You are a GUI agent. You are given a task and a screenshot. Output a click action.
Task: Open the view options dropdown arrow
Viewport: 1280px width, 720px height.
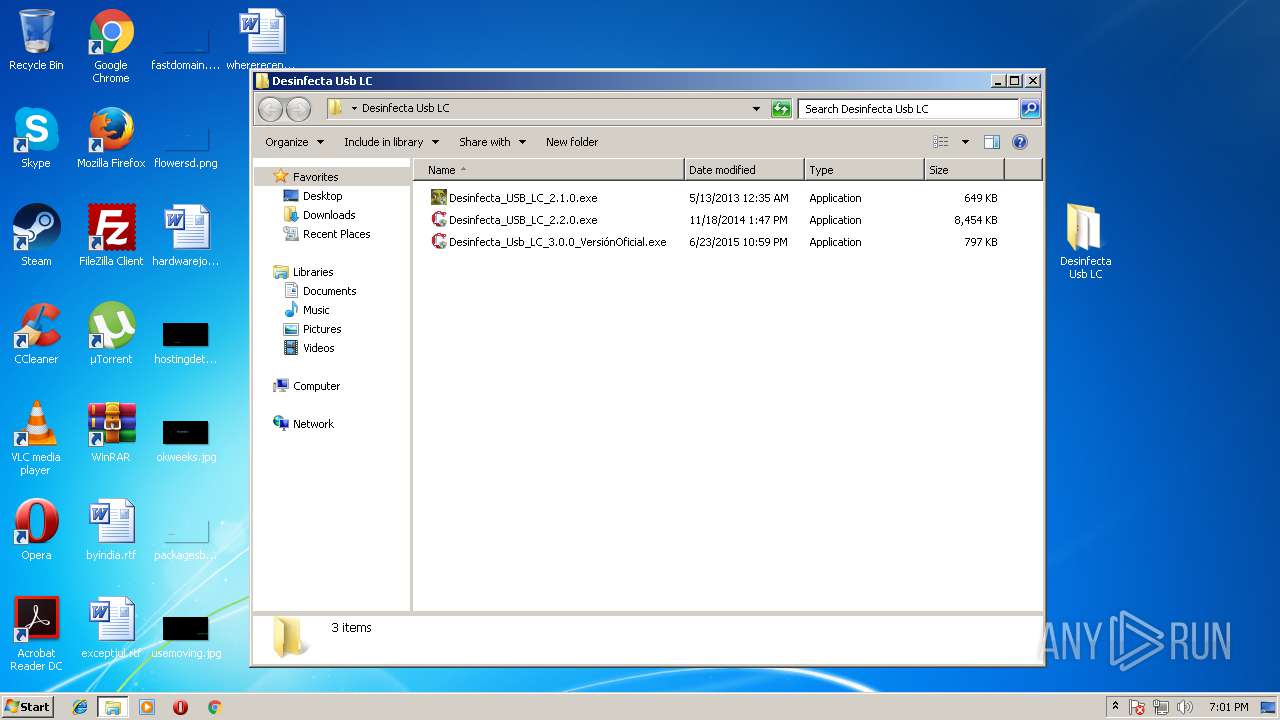click(965, 142)
